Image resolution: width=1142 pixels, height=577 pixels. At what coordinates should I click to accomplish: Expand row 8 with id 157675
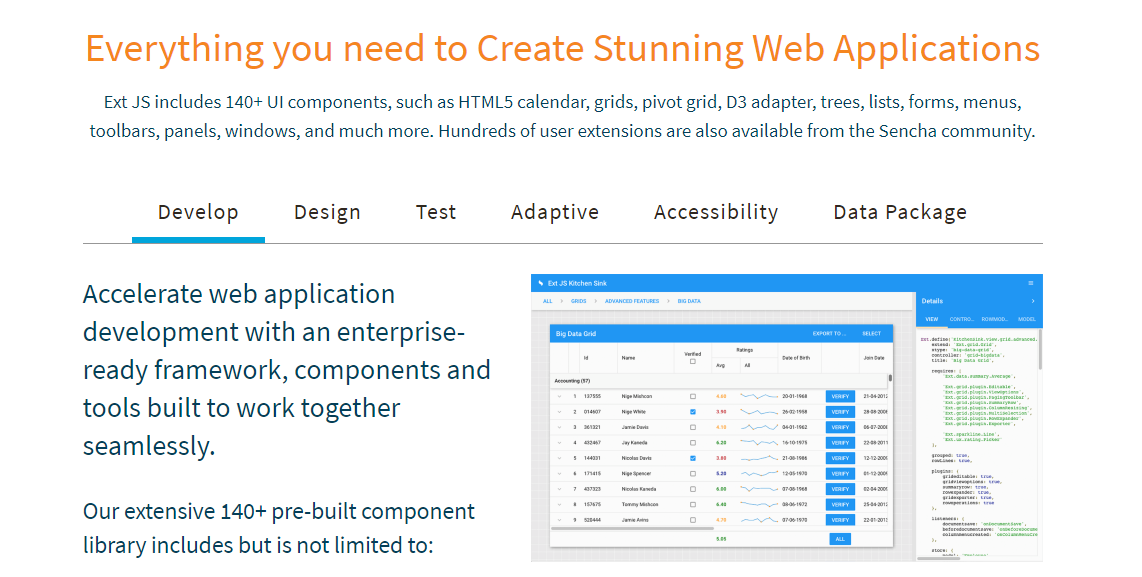point(559,505)
